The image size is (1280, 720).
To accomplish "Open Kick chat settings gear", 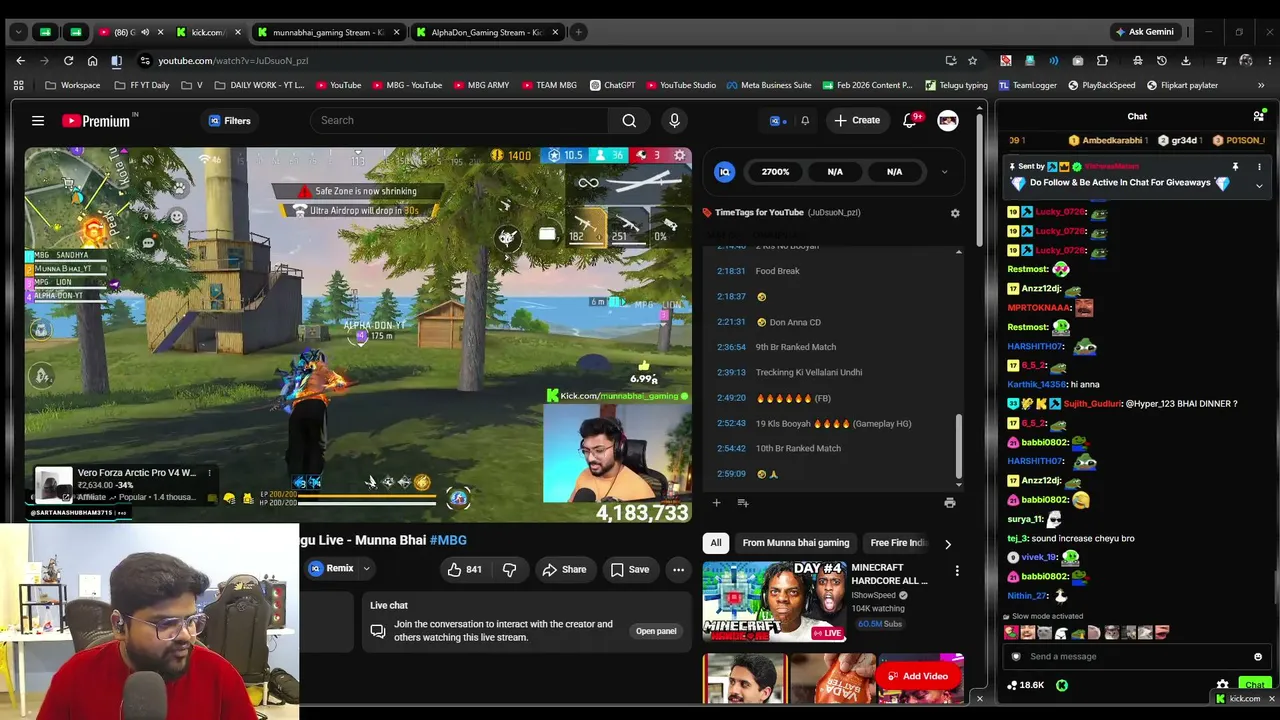I will tap(1222, 685).
